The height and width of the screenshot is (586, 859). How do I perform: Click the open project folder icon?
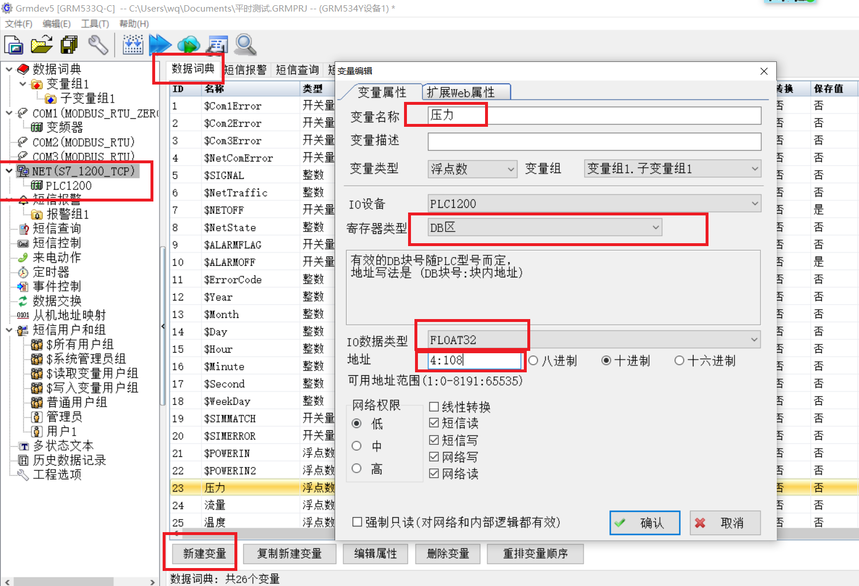42,44
